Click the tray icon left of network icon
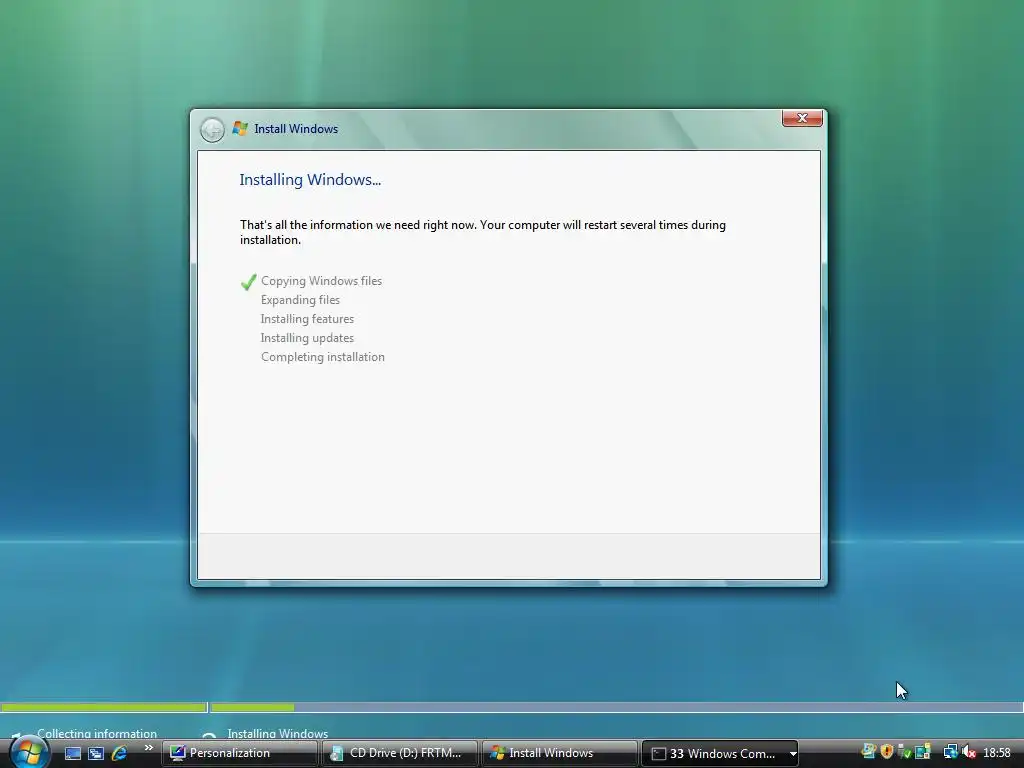This screenshot has width=1024, height=768. [x=923, y=752]
